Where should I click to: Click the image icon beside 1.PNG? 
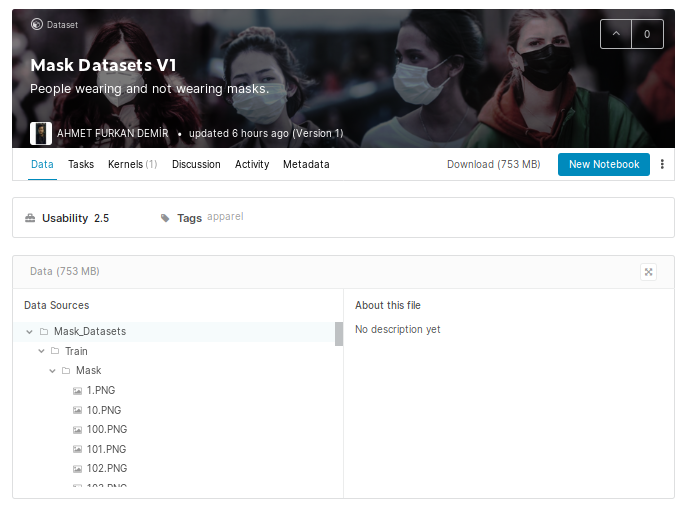(77, 391)
